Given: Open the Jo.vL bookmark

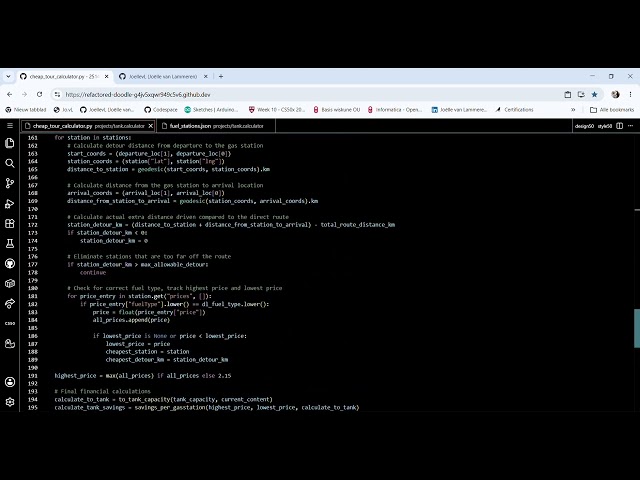Looking at the screenshot, I should click(x=63, y=110).
